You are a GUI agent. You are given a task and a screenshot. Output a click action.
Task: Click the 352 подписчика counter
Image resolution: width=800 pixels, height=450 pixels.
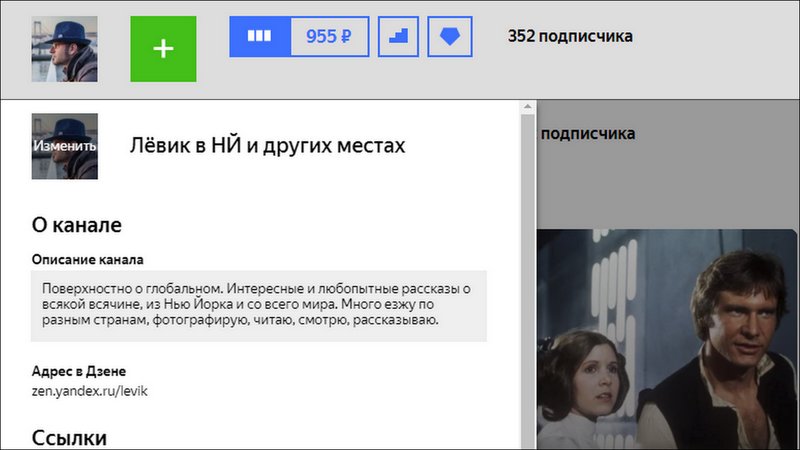[x=570, y=37]
